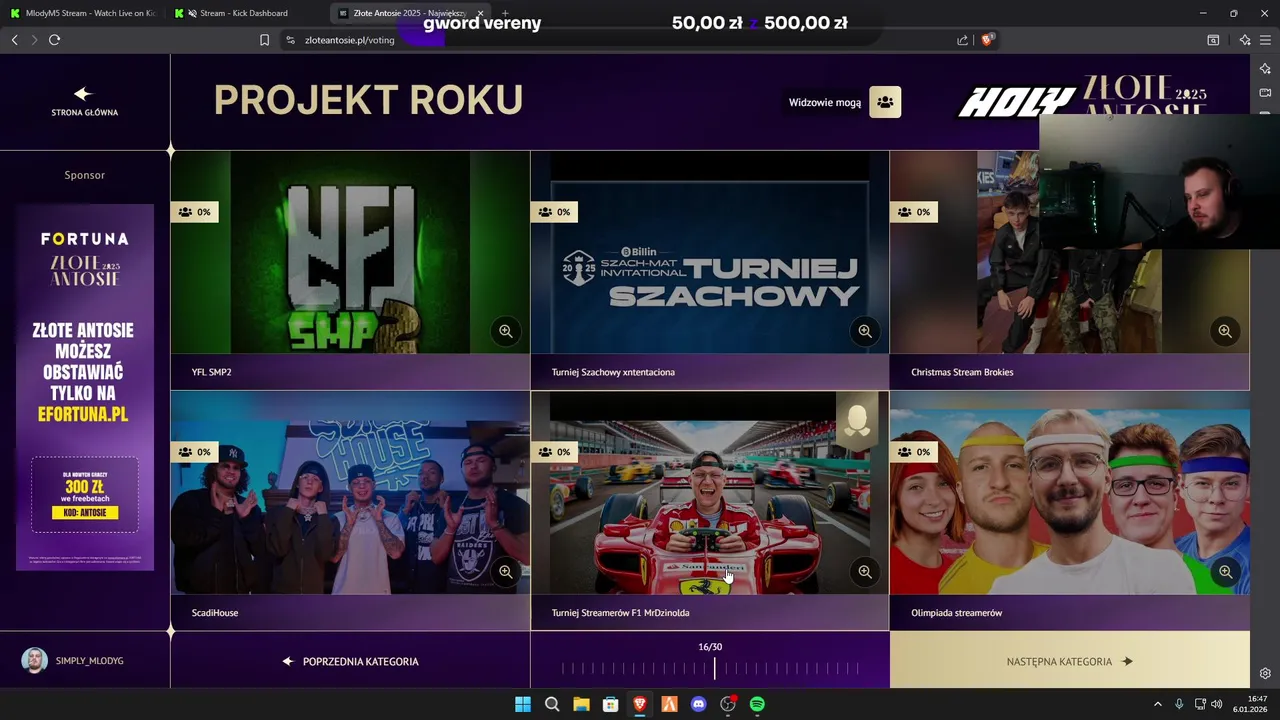Open clock showing 16:47
1280x720 pixels.
coord(1251,704)
